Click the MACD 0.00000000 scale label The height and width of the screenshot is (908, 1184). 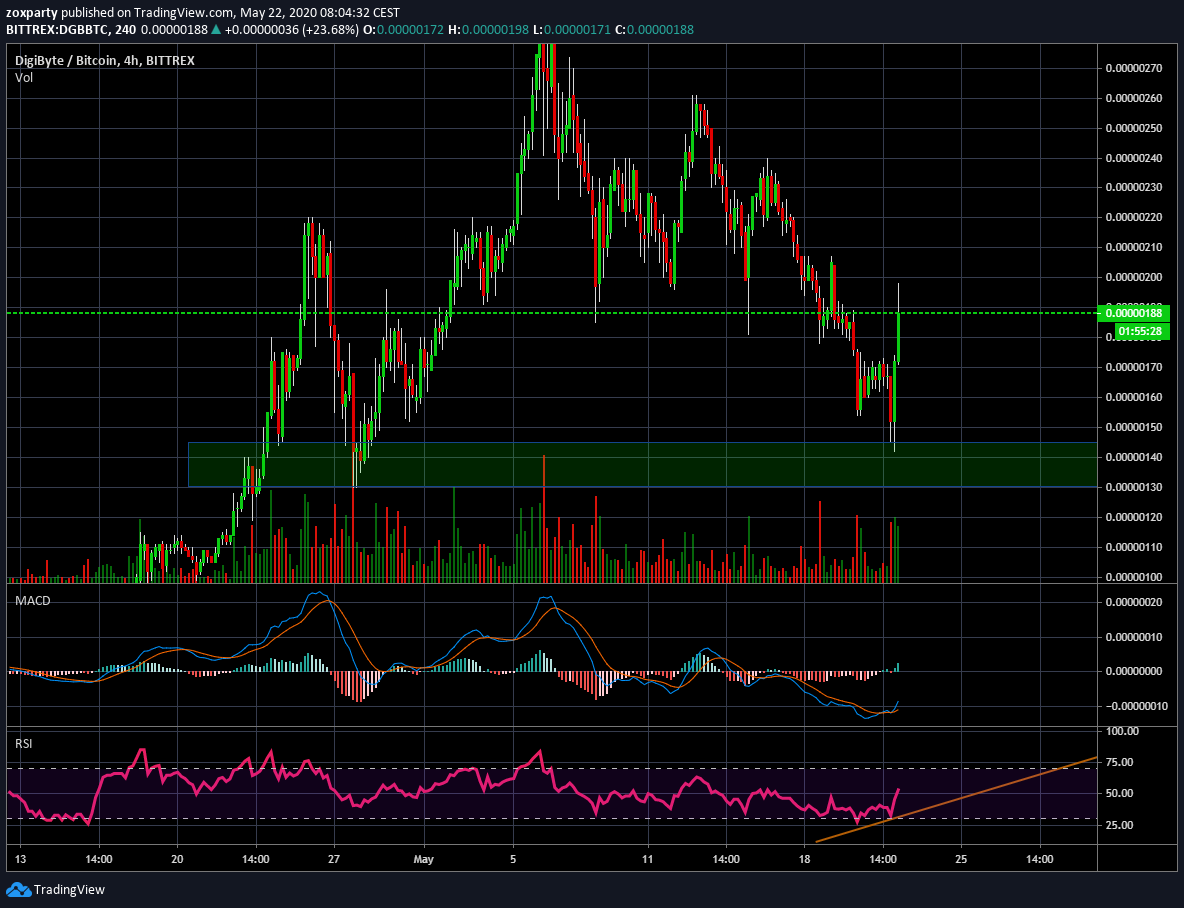(1133, 671)
